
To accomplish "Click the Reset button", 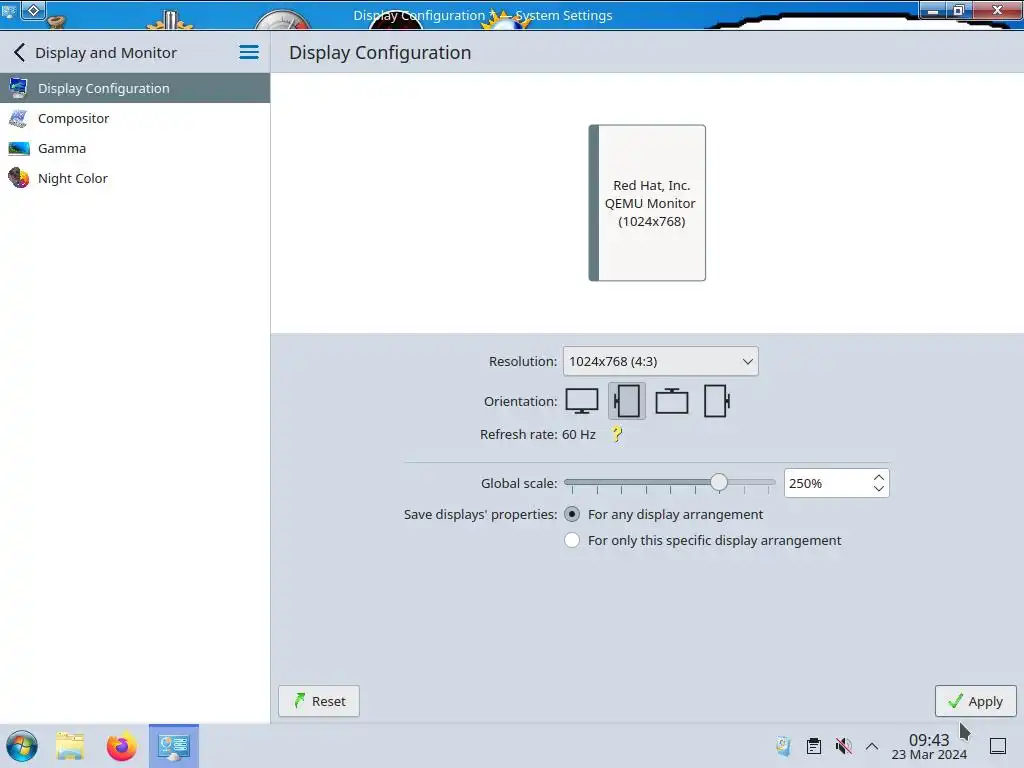I will click(x=319, y=701).
